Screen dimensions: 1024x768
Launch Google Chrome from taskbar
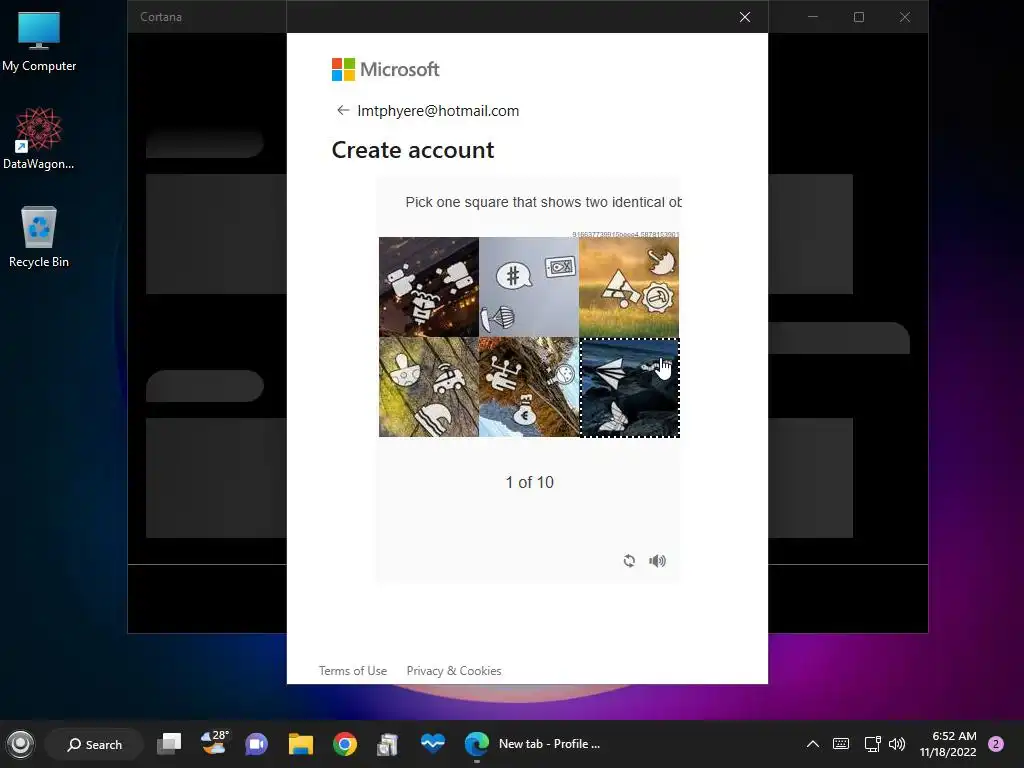click(x=345, y=744)
